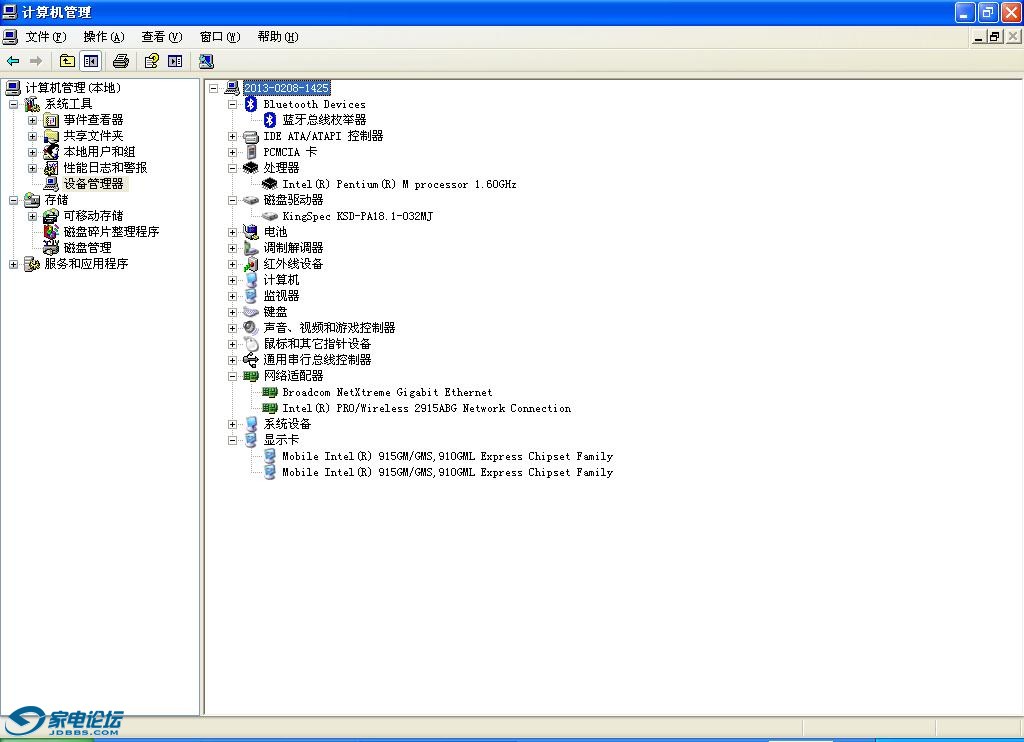Expand the IDE ATA/ATAPI 控制器 node
The image size is (1024, 742).
pos(232,137)
